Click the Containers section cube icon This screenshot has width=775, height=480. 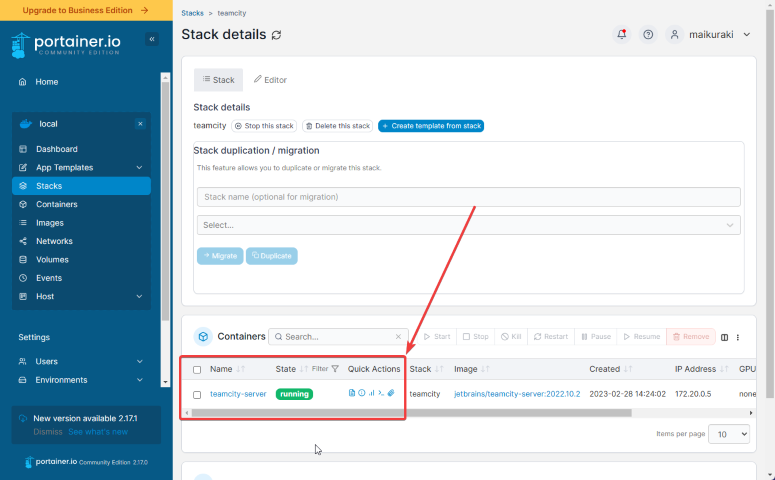pyautogui.click(x=203, y=337)
